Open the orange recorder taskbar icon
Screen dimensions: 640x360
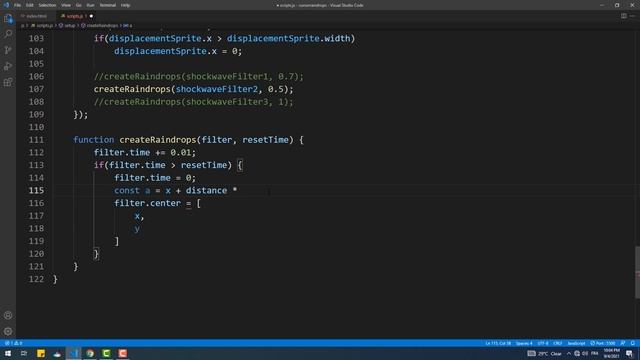click(x=122, y=353)
